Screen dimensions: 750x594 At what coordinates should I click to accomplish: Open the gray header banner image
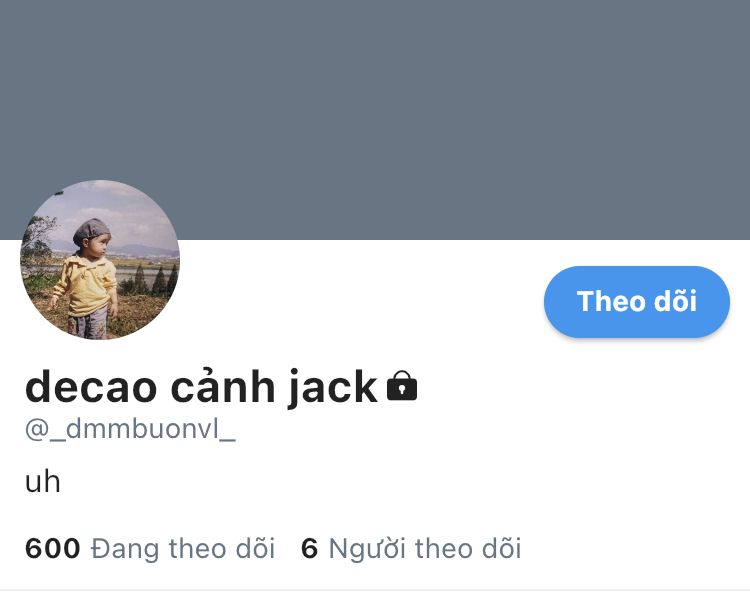pos(375,120)
